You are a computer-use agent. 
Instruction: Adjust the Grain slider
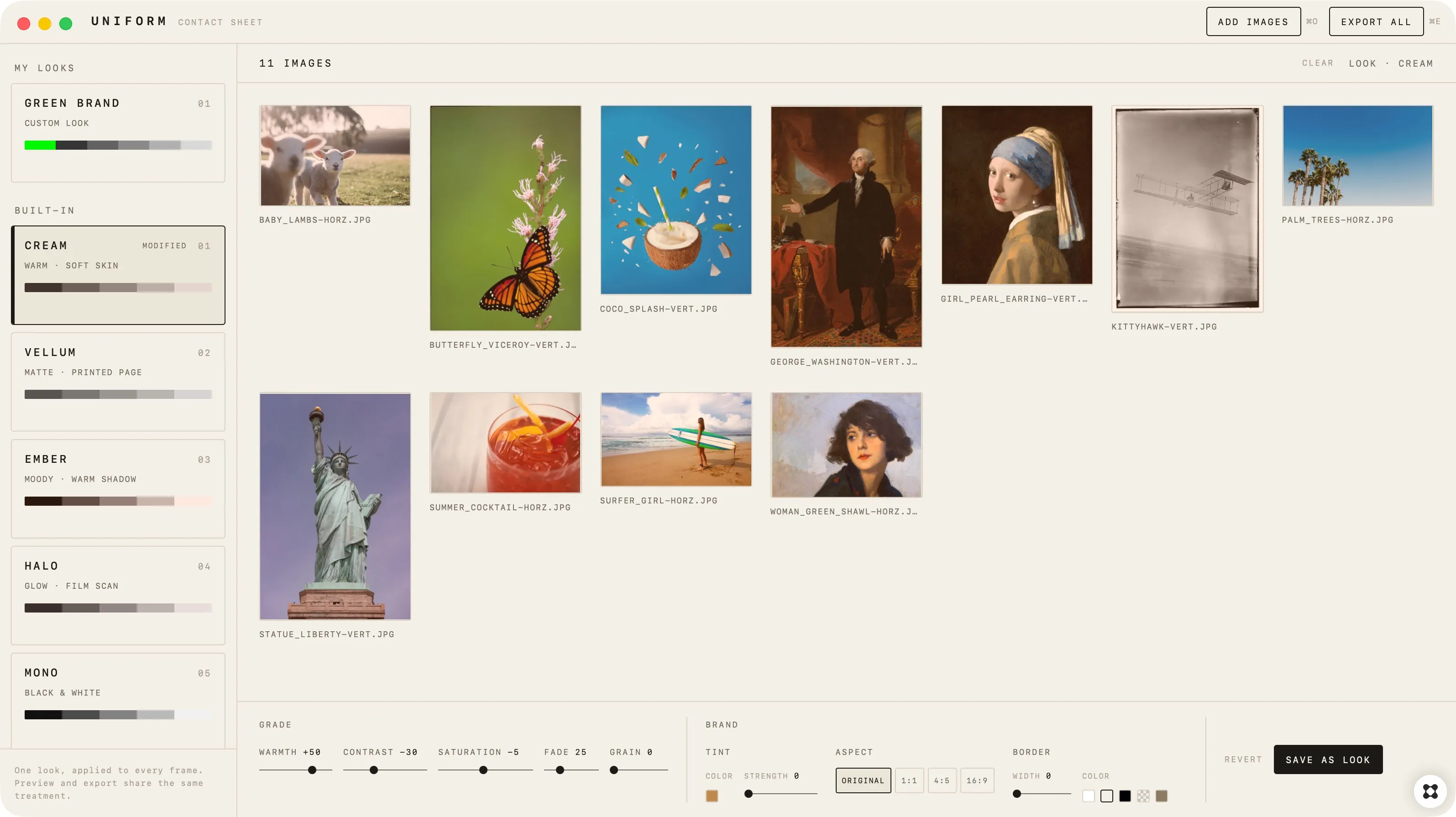point(639,770)
